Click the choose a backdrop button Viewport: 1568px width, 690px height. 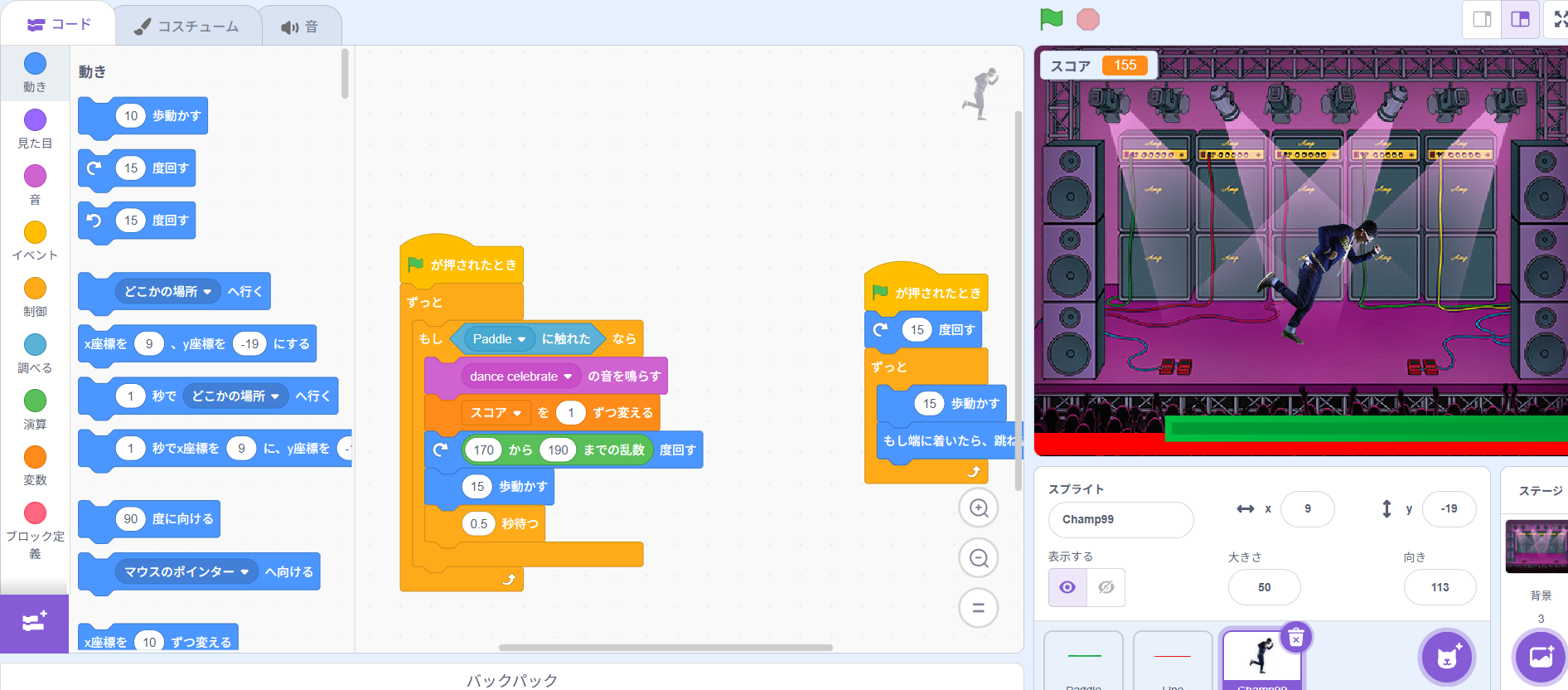coord(1540,658)
